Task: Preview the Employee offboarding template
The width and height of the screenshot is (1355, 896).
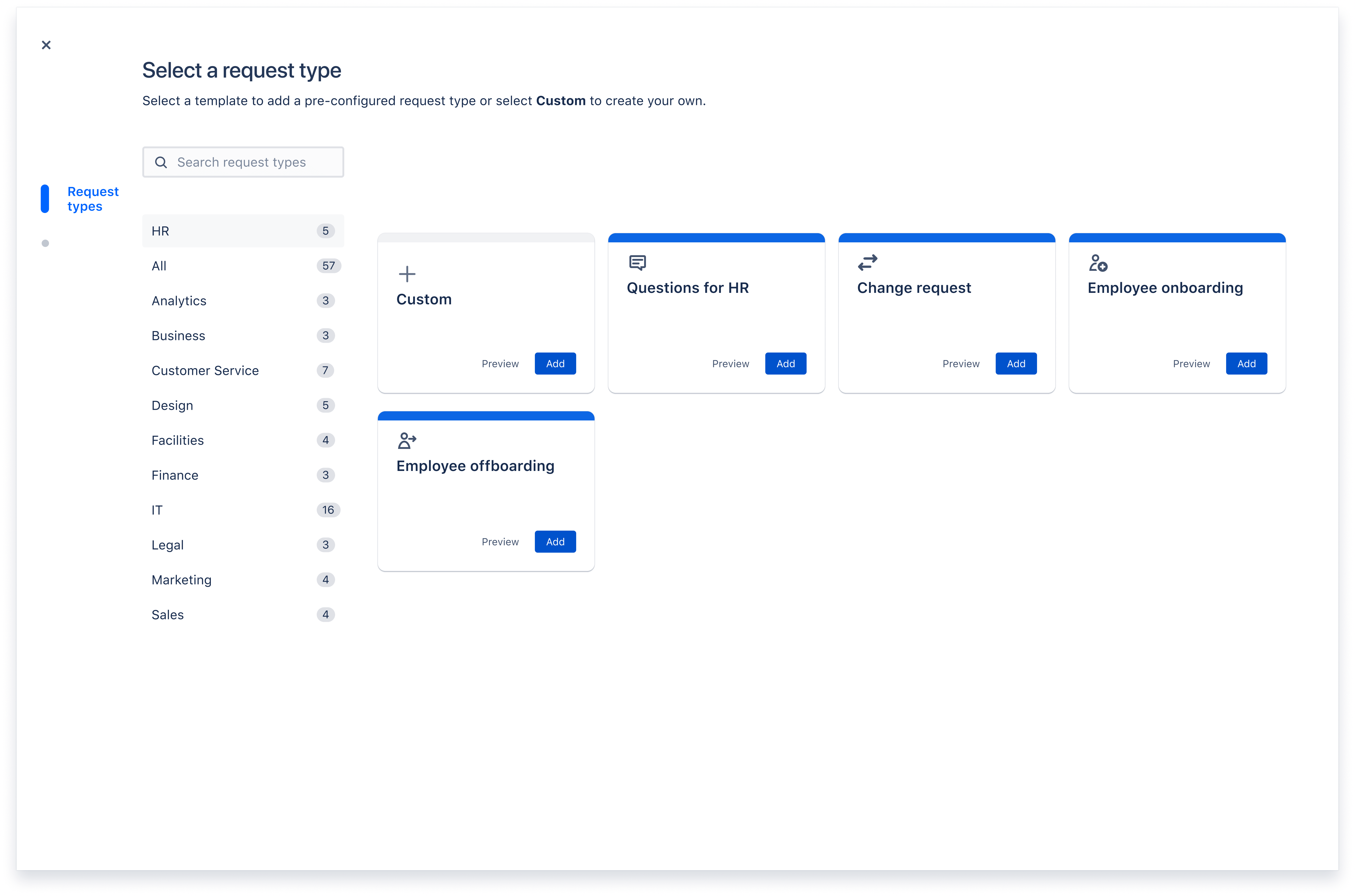Action: (x=500, y=541)
